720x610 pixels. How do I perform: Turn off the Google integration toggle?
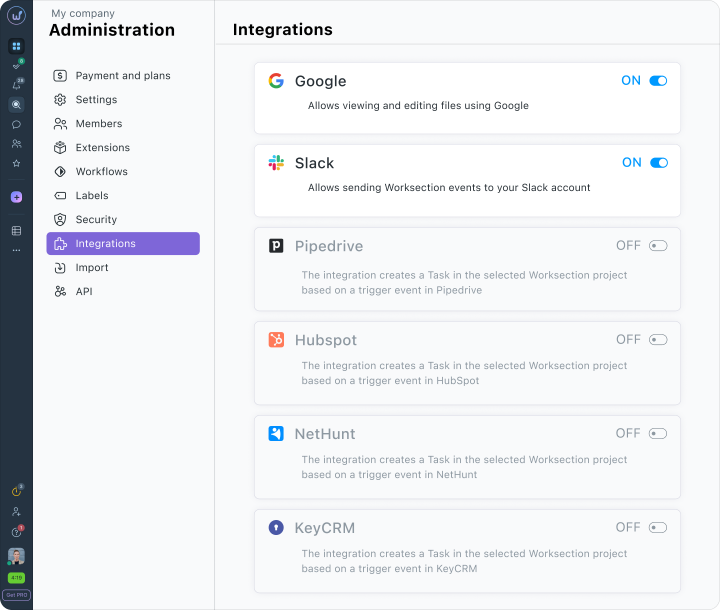pos(658,81)
